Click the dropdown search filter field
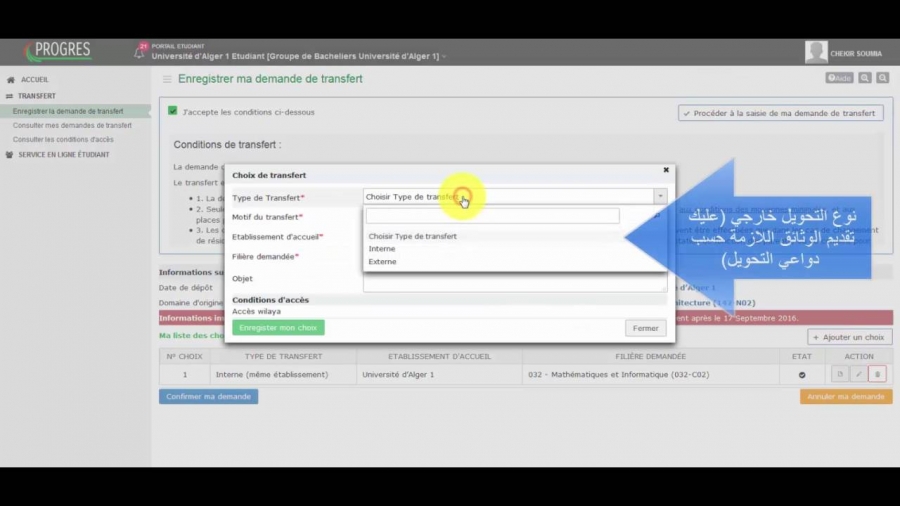Image resolution: width=900 pixels, height=506 pixels. click(x=492, y=216)
